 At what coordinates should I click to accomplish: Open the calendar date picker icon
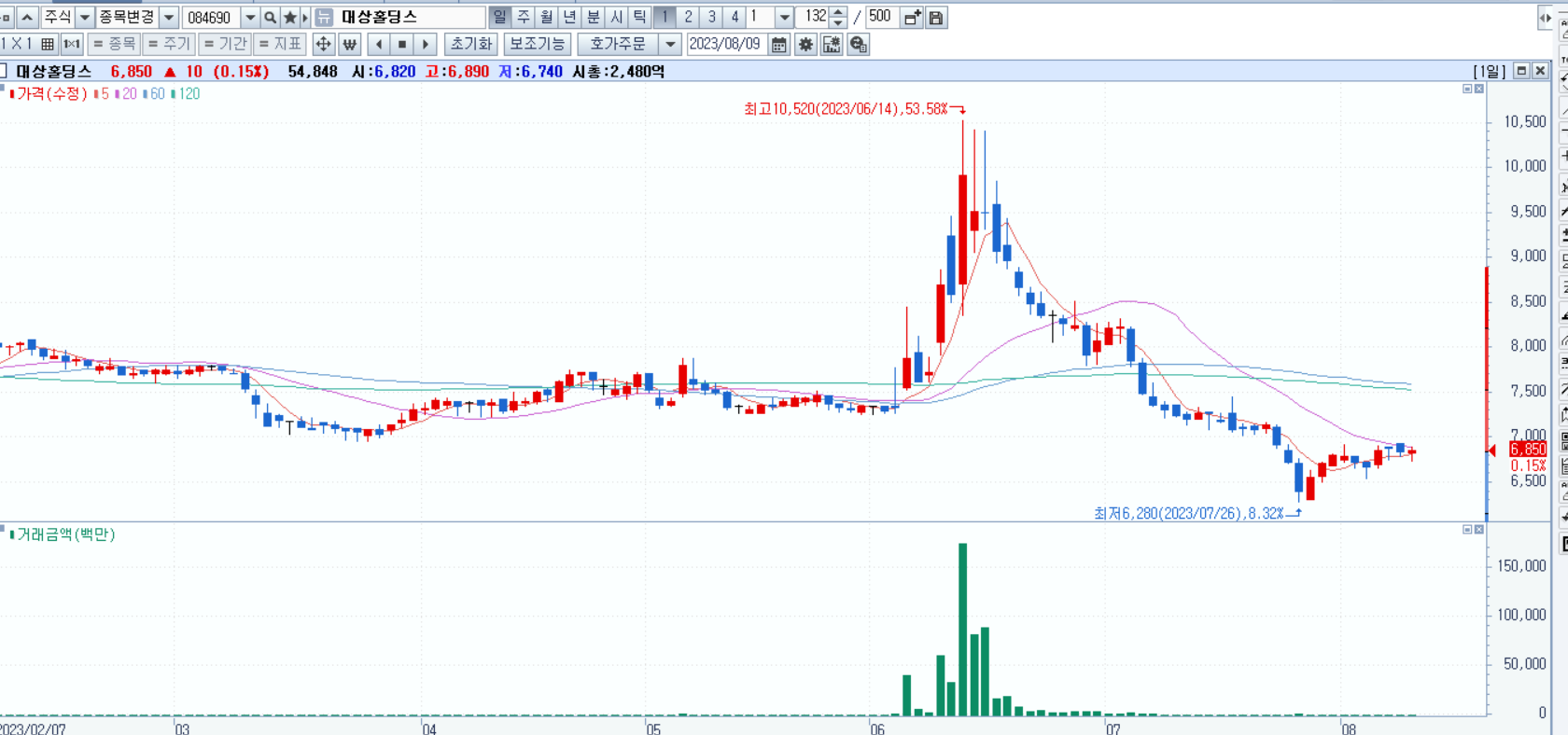(x=779, y=44)
